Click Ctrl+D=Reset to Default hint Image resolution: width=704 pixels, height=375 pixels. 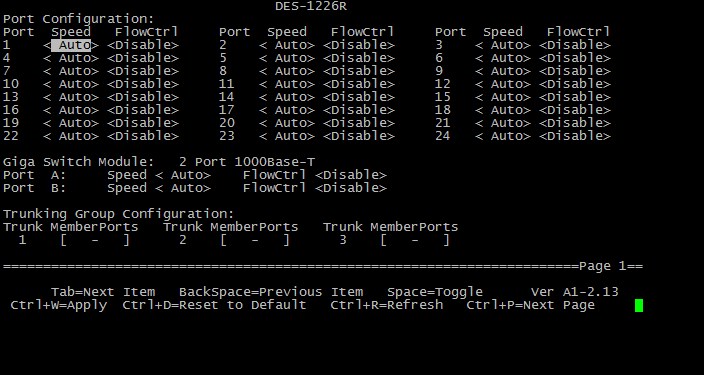[214, 305]
